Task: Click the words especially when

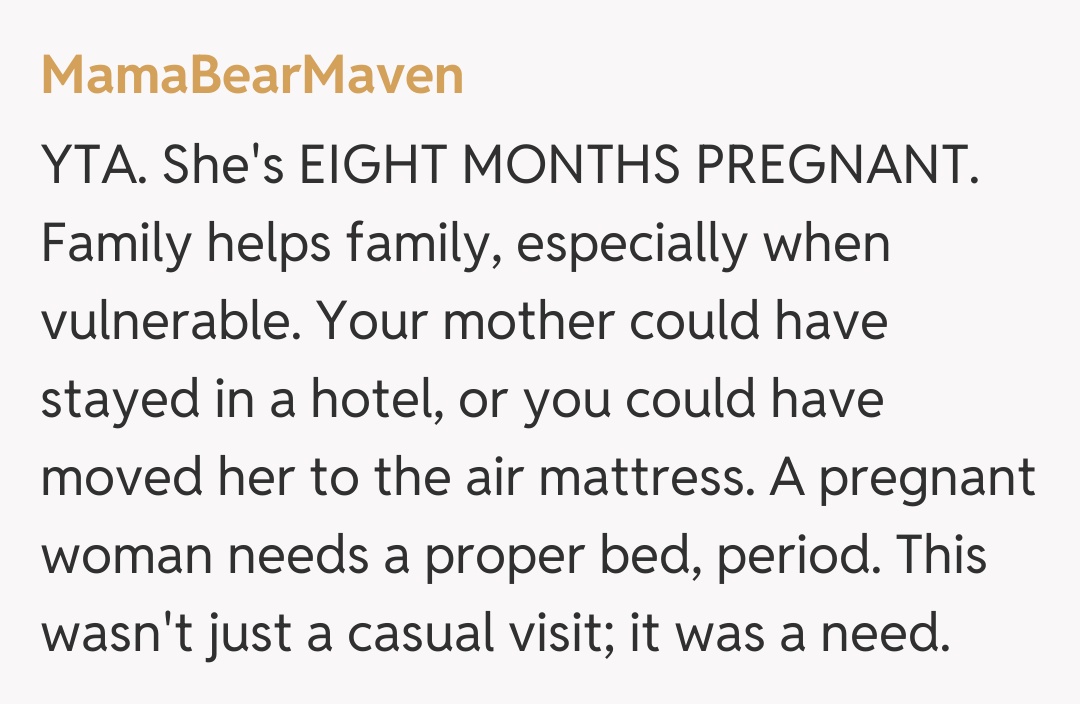Action: point(702,246)
